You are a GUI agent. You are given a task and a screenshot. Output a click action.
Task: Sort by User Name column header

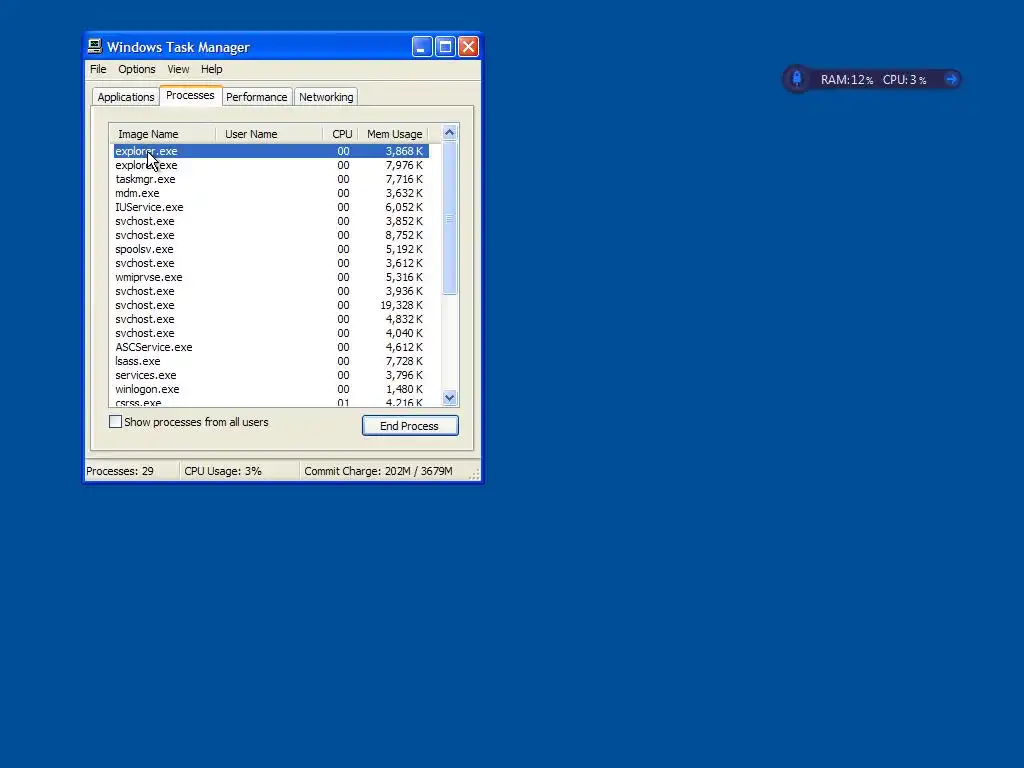click(268, 134)
